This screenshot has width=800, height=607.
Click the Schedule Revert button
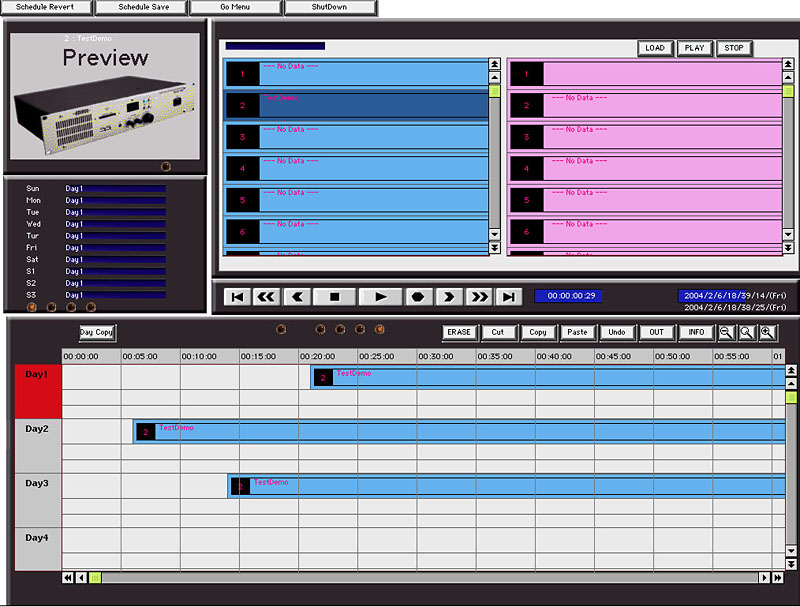point(45,7)
